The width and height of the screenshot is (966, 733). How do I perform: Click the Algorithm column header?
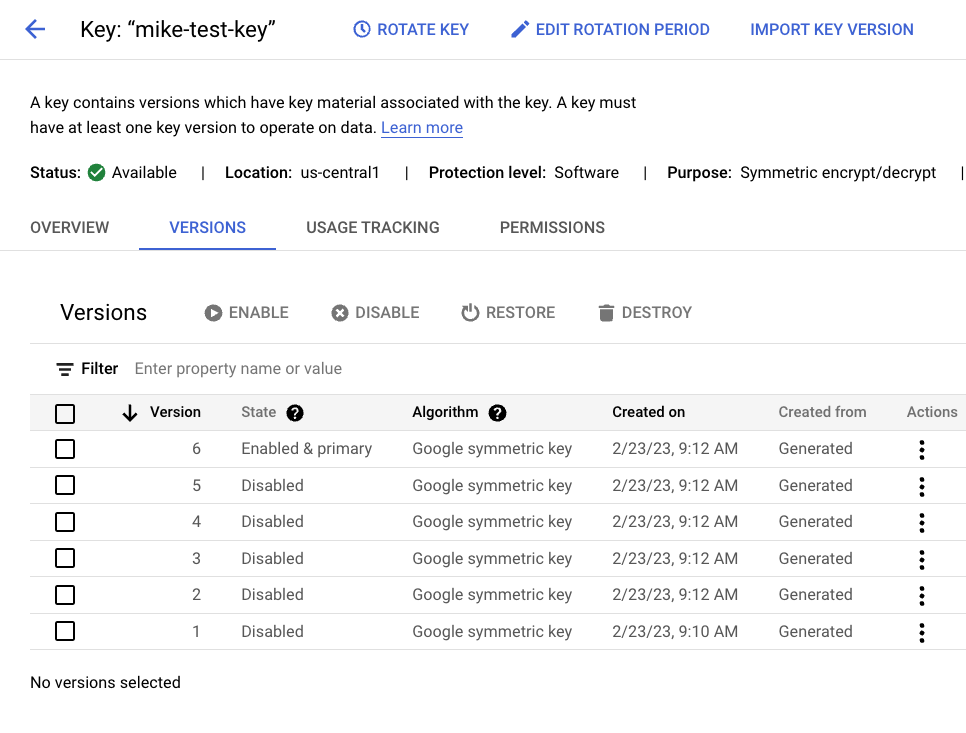click(445, 412)
